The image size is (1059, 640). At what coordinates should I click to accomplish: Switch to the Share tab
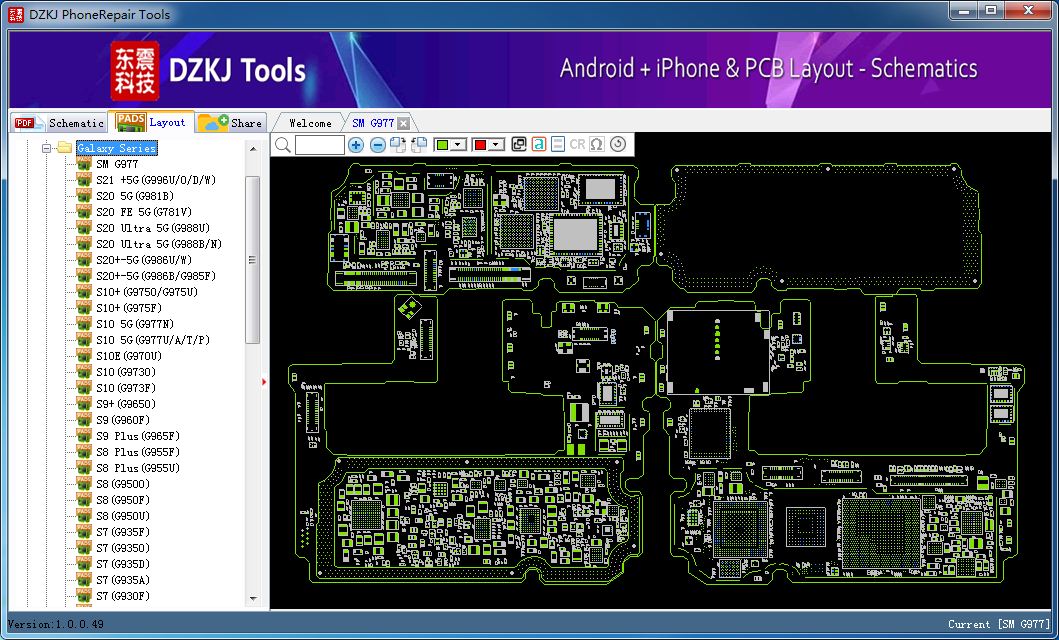point(231,123)
